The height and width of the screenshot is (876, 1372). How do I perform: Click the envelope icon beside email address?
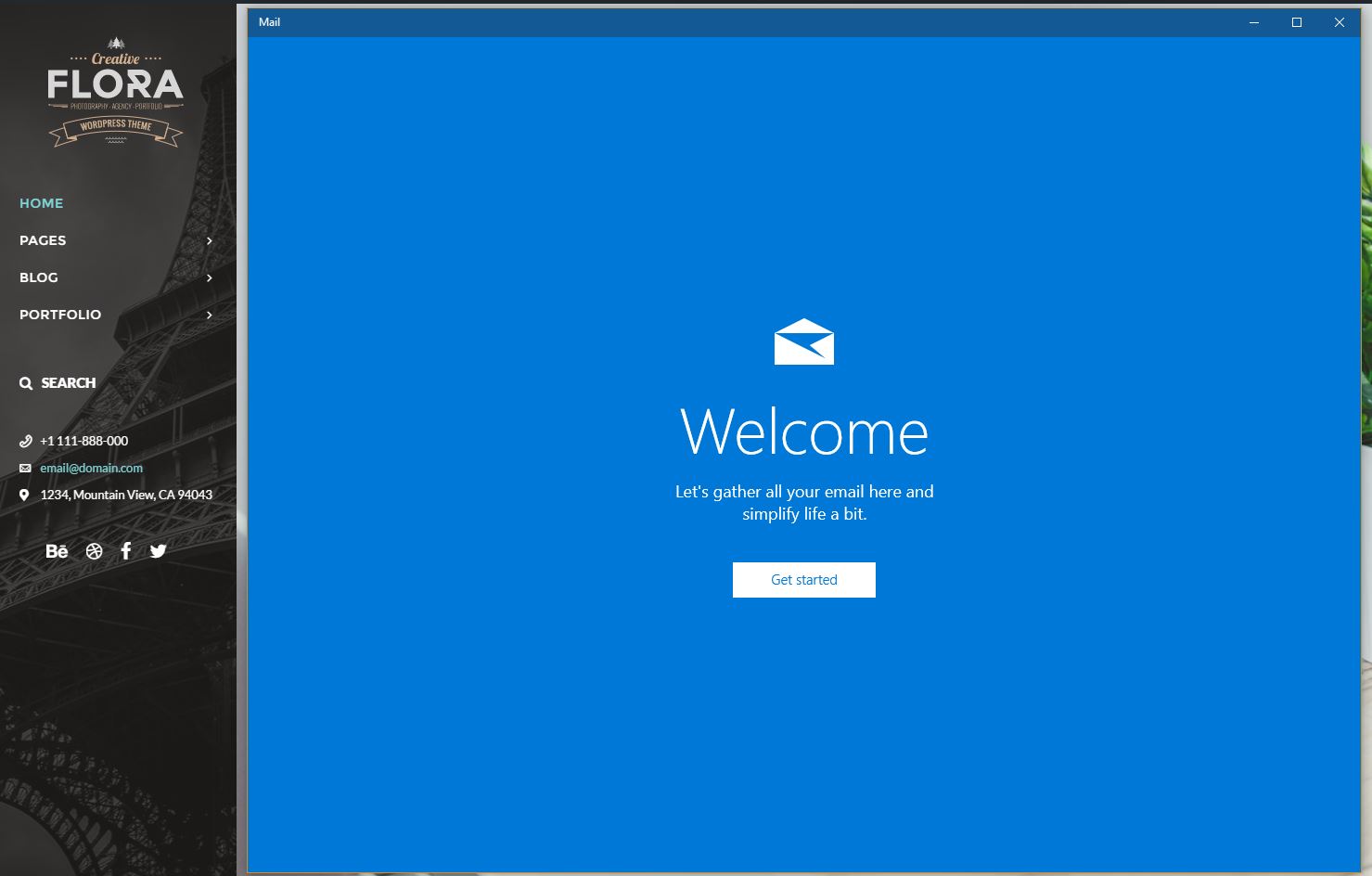click(x=25, y=469)
